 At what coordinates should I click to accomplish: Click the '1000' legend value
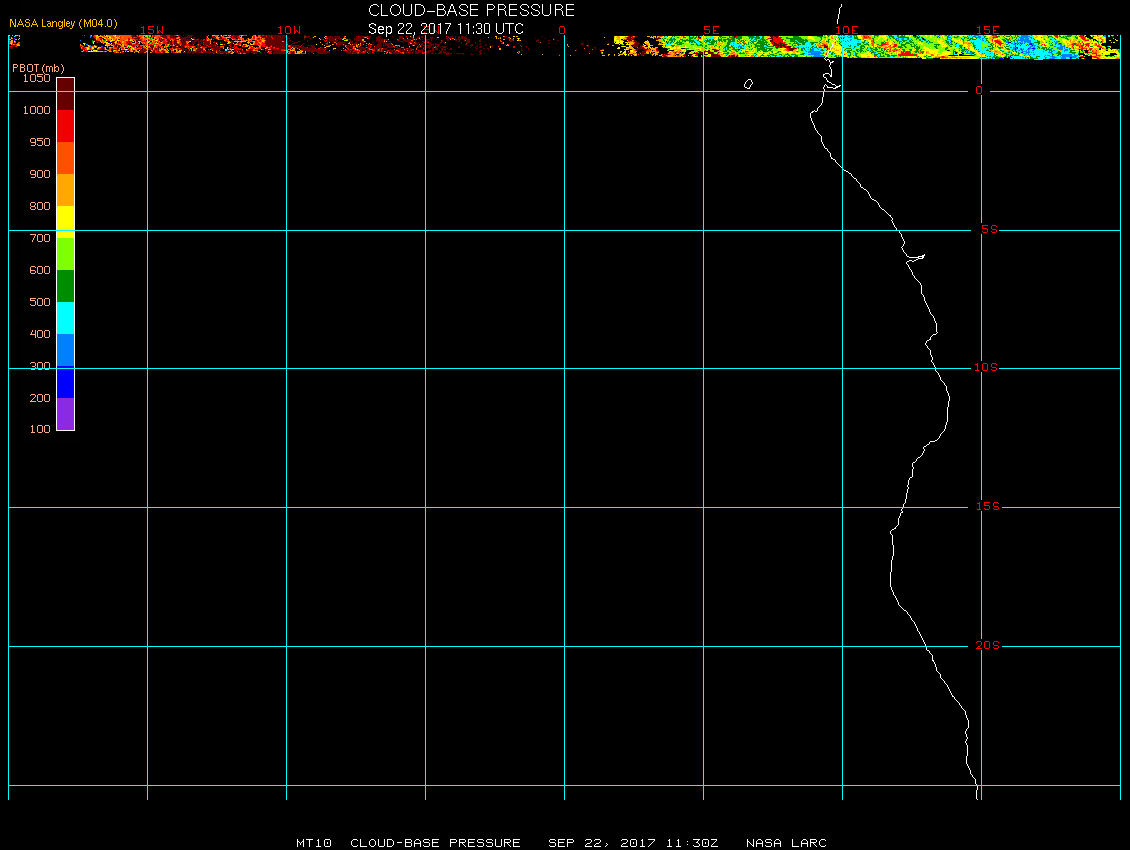click(x=37, y=110)
